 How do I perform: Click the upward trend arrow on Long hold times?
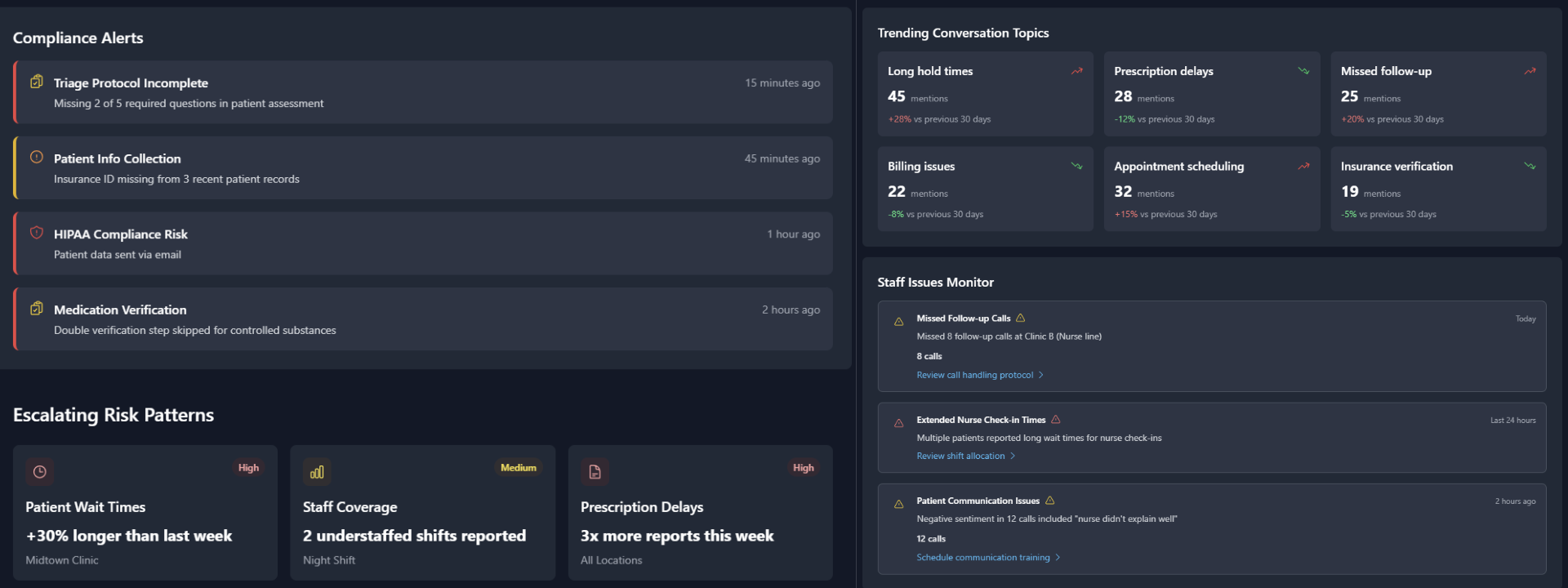coord(1076,71)
